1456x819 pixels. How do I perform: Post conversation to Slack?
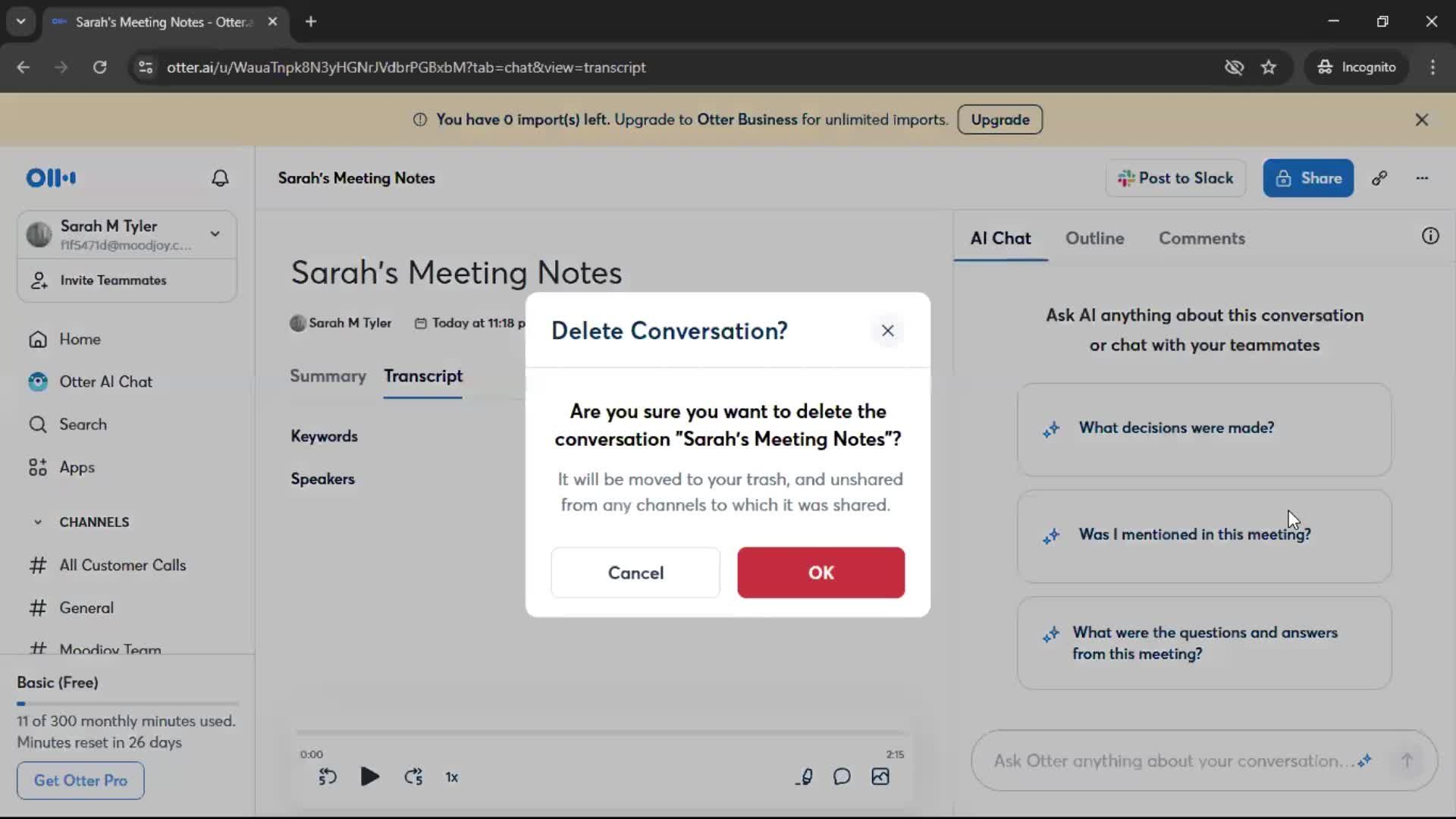[x=1175, y=178]
